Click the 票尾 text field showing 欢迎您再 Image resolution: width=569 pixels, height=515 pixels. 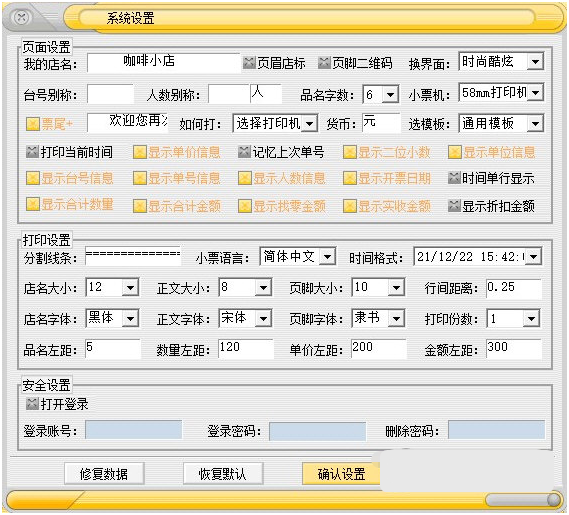tap(127, 123)
